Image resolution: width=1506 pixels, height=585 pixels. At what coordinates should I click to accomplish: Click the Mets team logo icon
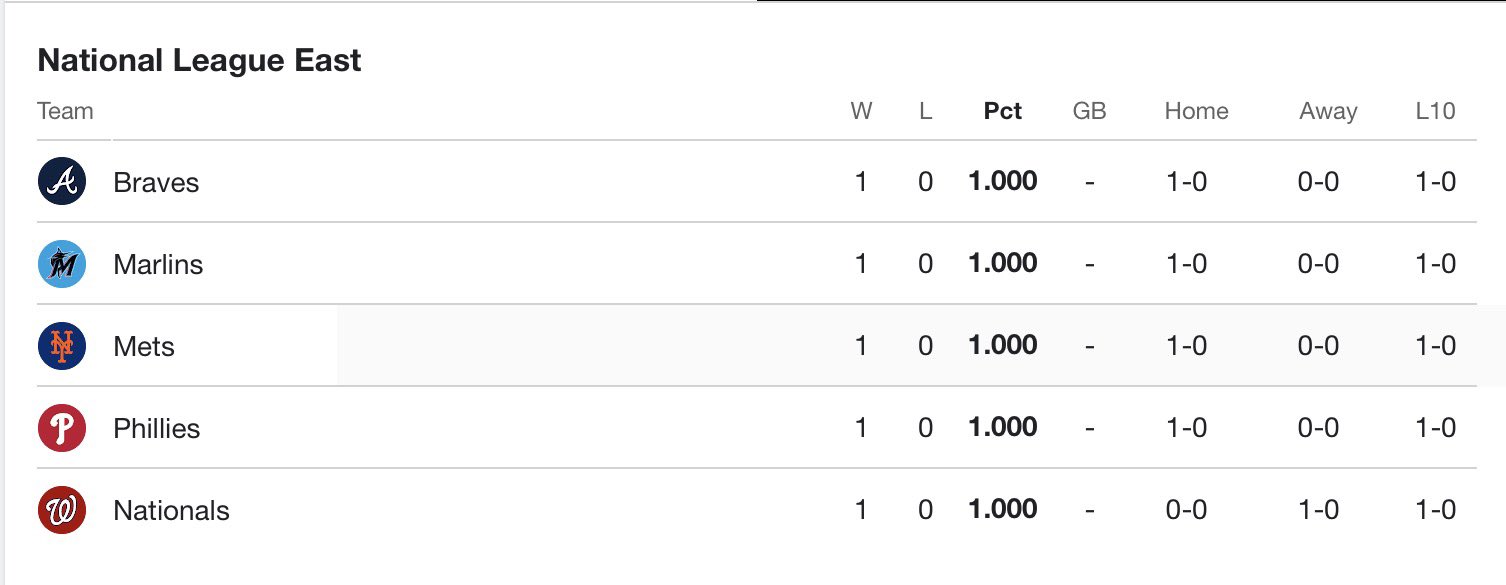point(62,346)
